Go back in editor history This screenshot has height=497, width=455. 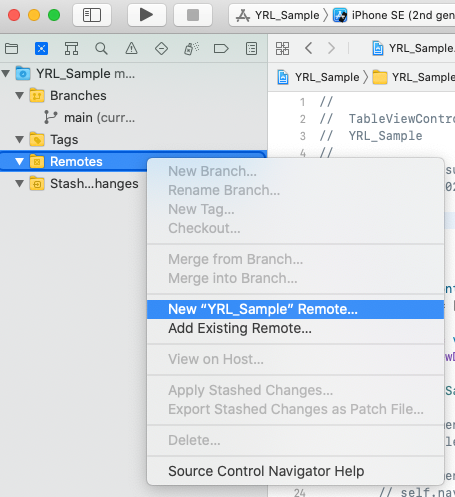(x=309, y=49)
